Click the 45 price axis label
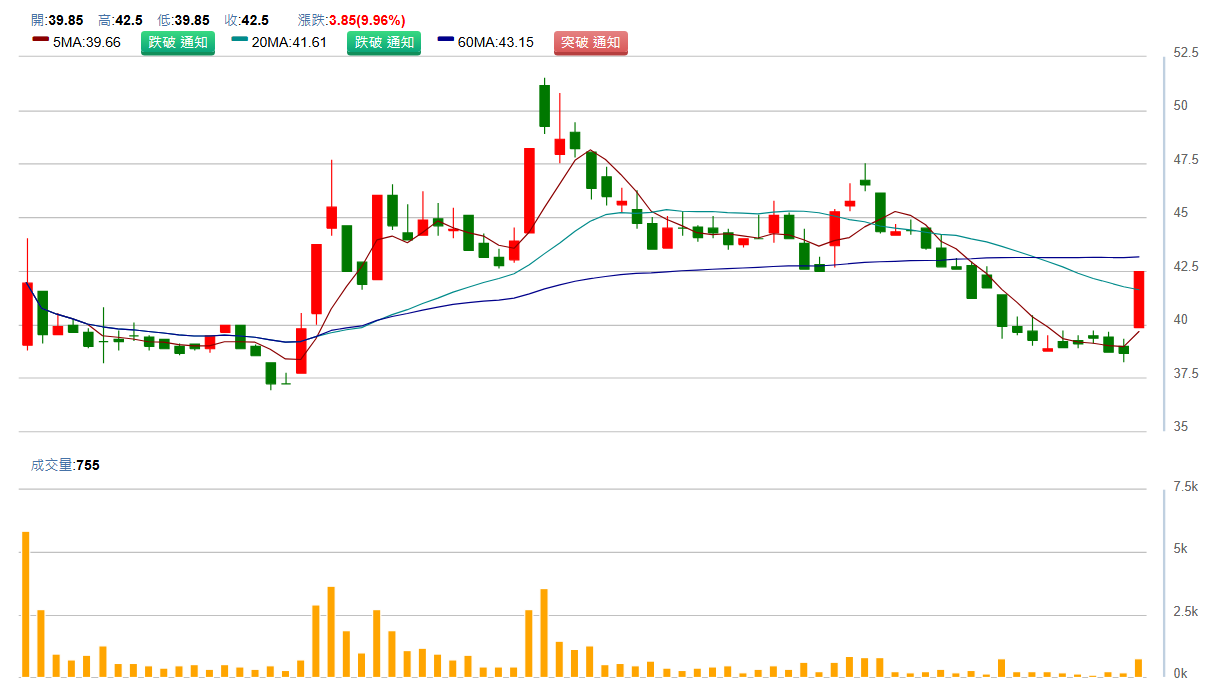 (x=1181, y=213)
